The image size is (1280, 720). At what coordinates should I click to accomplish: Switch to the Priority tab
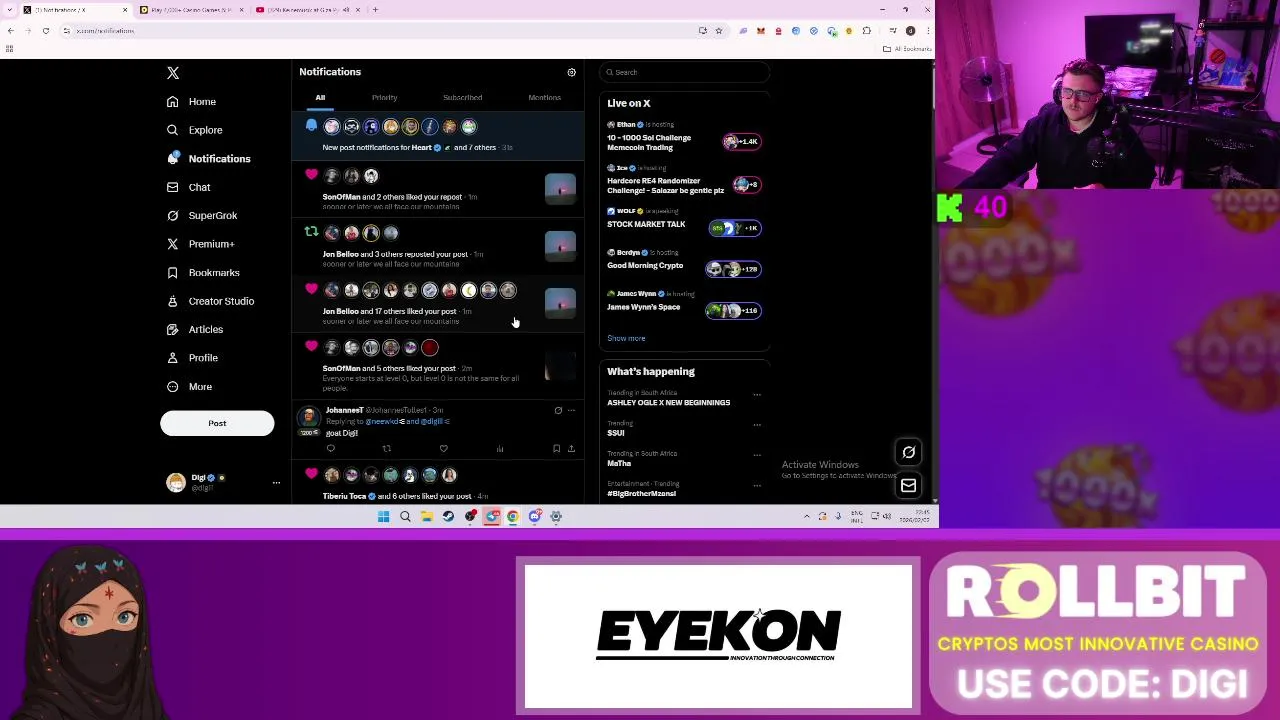click(384, 98)
